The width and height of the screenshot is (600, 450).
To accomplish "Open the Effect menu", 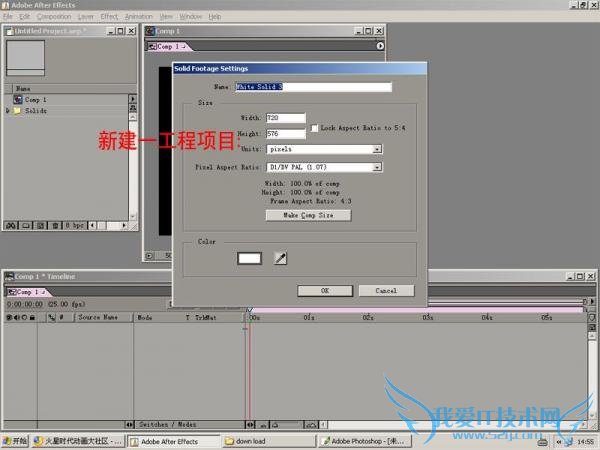I will tap(109, 16).
